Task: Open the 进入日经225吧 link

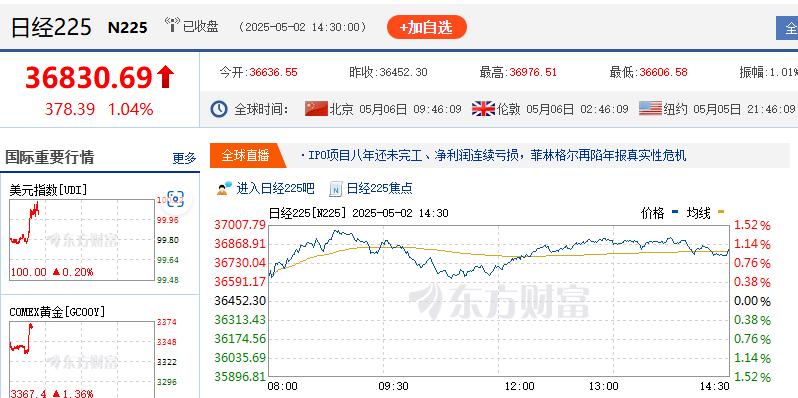Action: (x=275, y=188)
